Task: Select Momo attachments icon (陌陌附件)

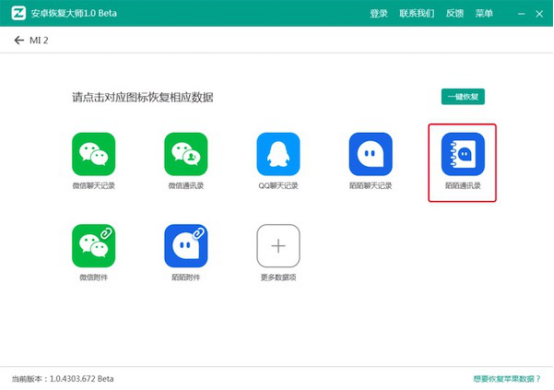Action: pyautogui.click(x=186, y=246)
